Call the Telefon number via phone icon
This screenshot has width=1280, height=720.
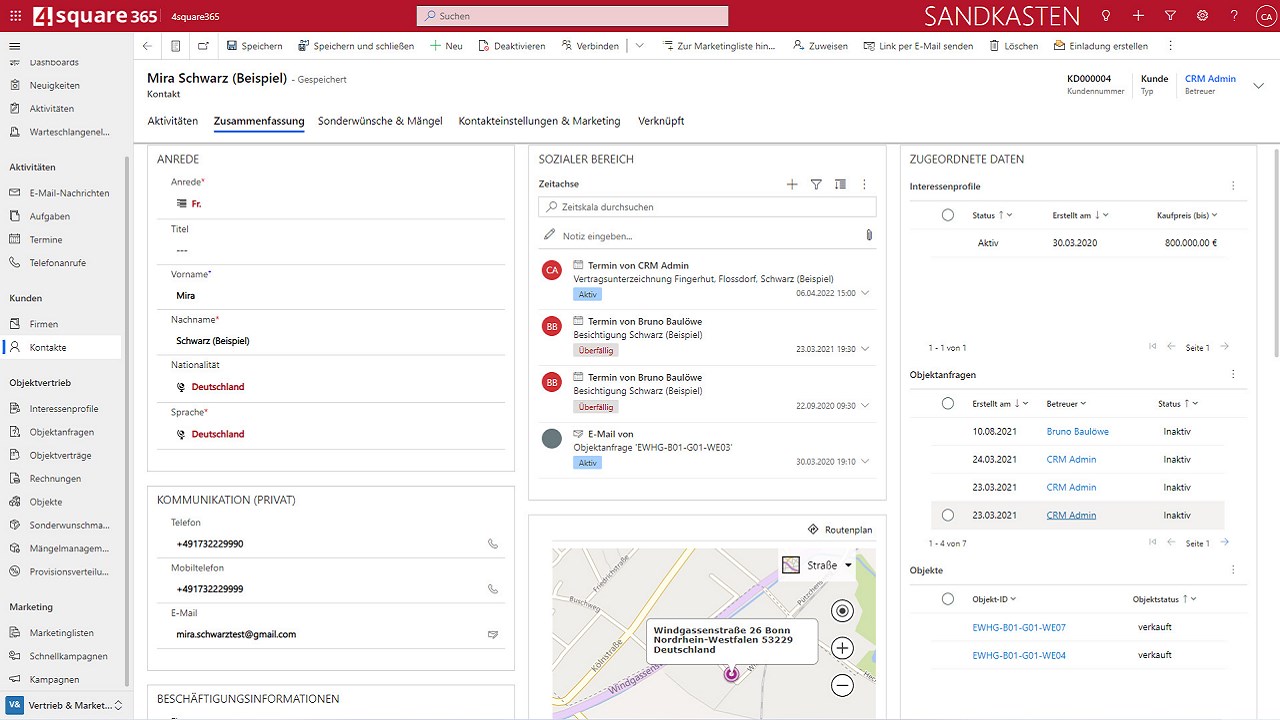point(492,544)
